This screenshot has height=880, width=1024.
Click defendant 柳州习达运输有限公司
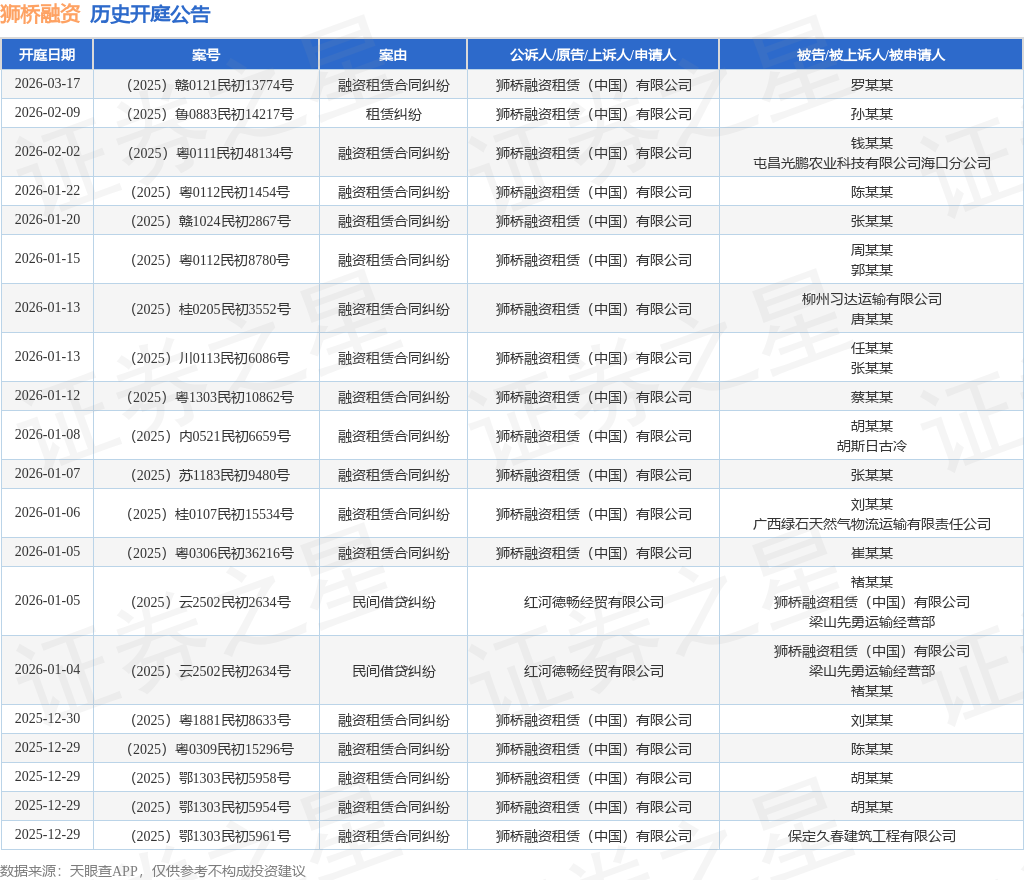coord(871,299)
